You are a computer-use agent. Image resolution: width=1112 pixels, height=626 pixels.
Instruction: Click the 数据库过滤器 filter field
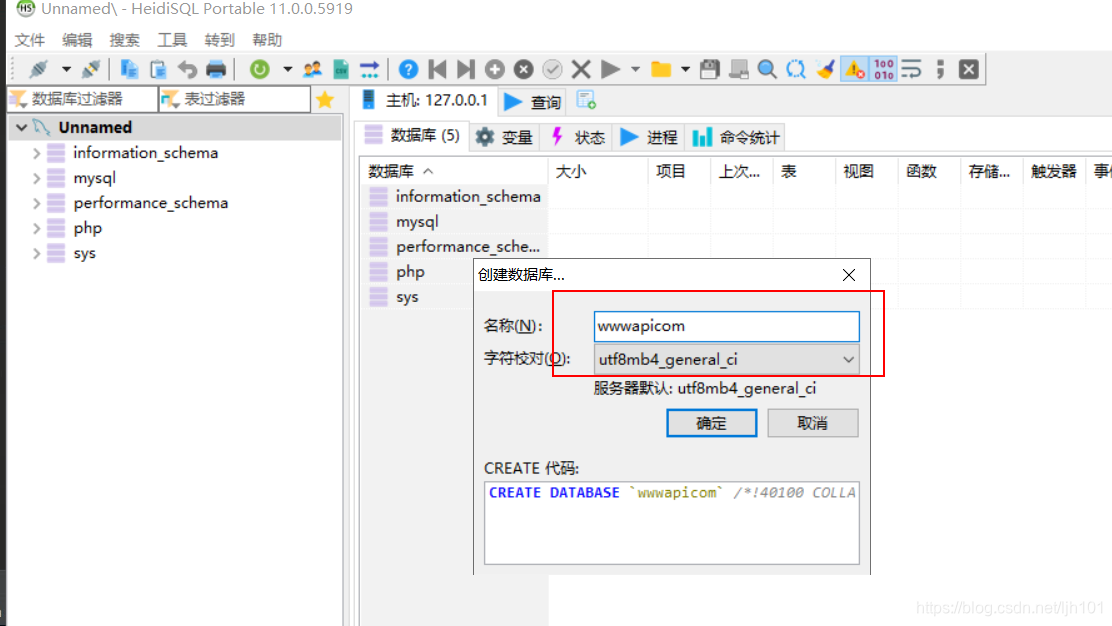point(83,99)
